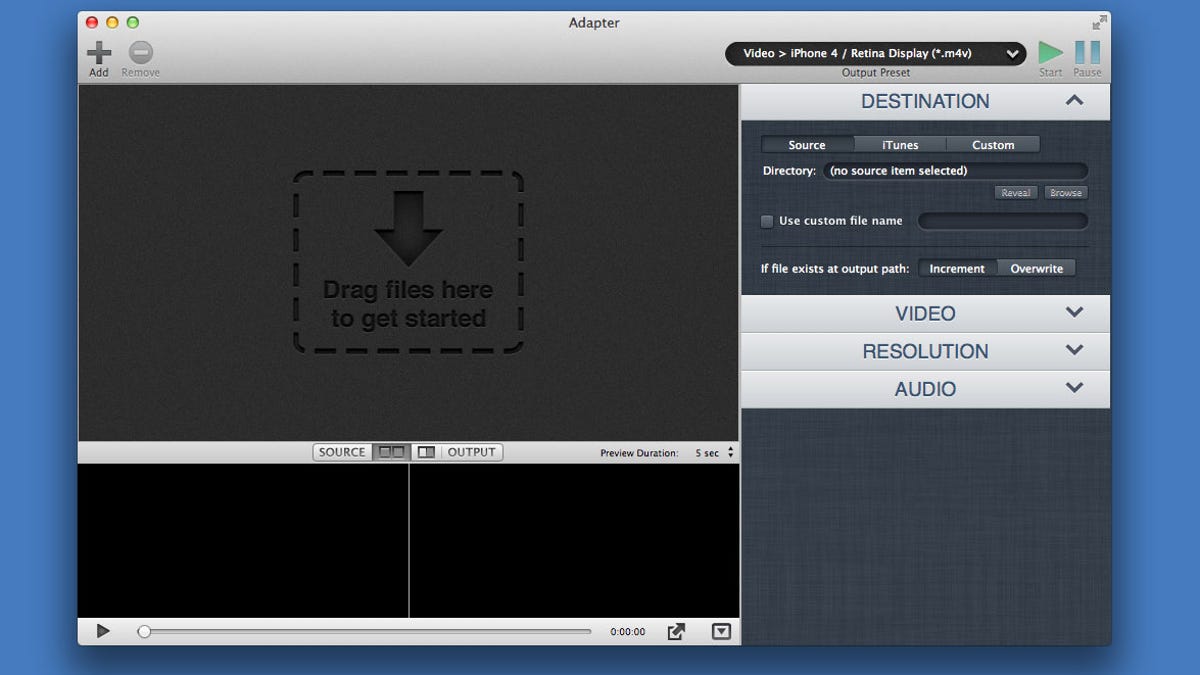Click the Directory path field
The image size is (1200, 675).
[955, 171]
